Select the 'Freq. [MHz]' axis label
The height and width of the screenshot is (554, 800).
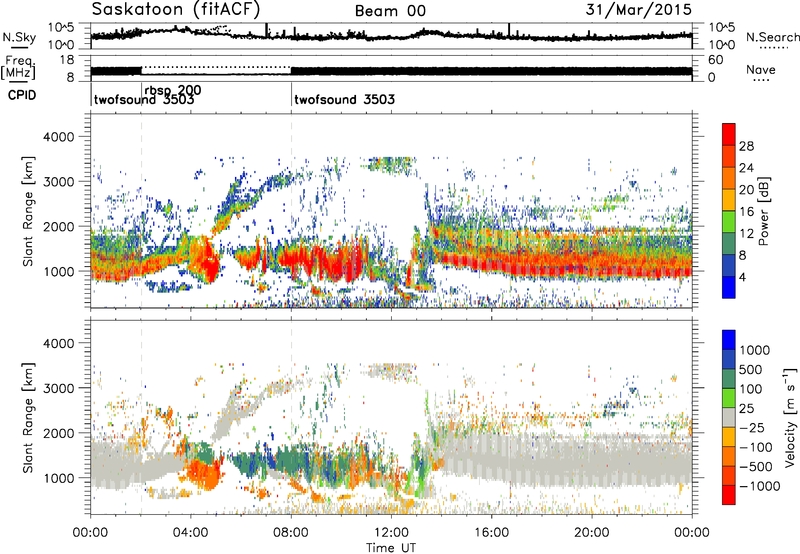tap(18, 67)
